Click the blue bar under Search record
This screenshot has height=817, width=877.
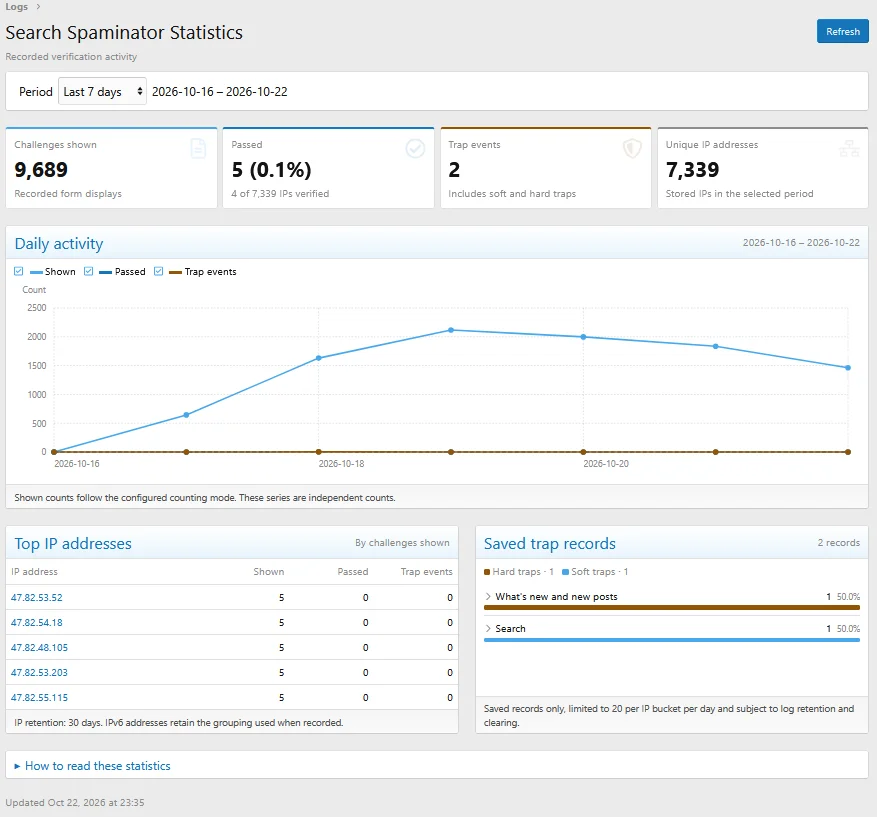tap(672, 640)
